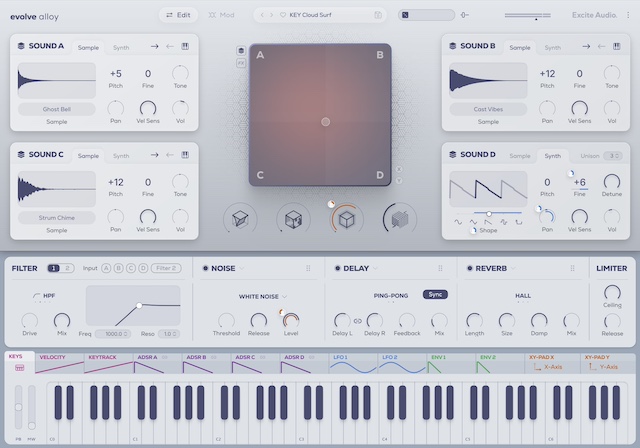This screenshot has height=448, width=640.
Task: Click the Sound A right arrow icon
Action: tap(154, 46)
